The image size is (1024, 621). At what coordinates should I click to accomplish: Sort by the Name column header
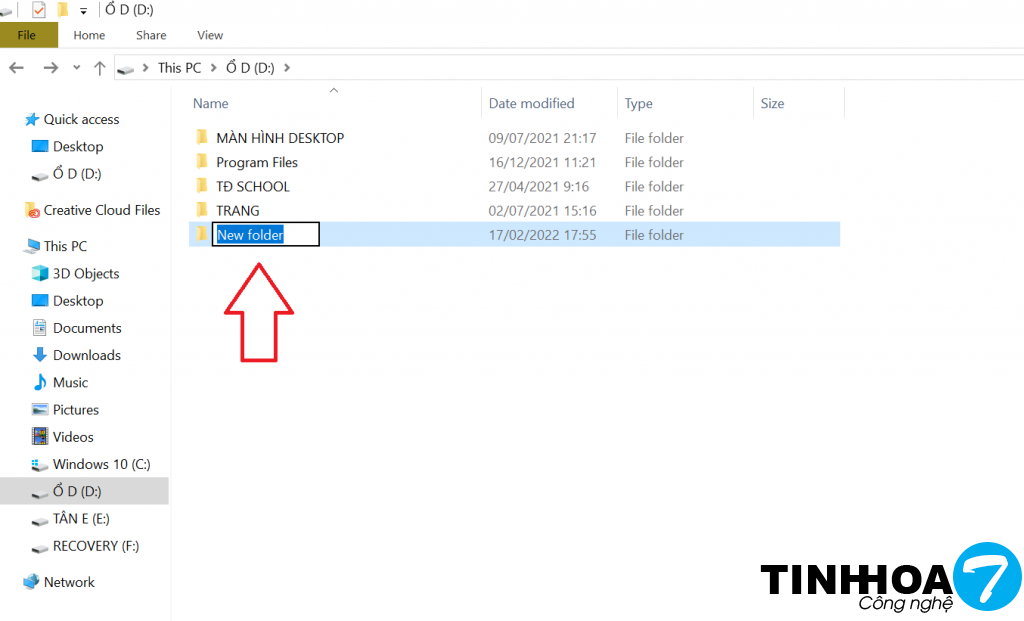pos(211,104)
